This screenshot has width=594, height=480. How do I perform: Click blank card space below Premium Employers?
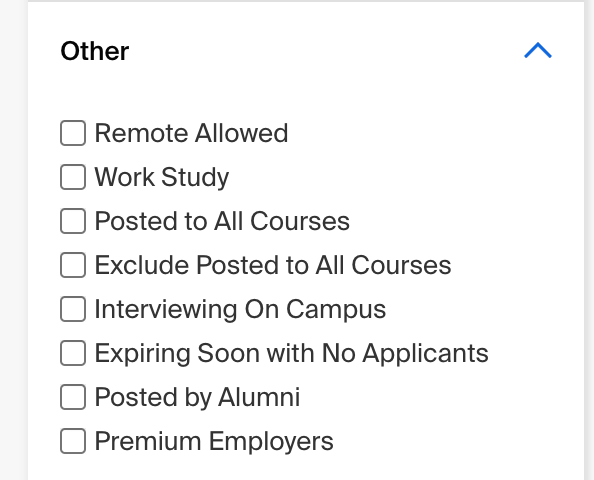point(303,468)
